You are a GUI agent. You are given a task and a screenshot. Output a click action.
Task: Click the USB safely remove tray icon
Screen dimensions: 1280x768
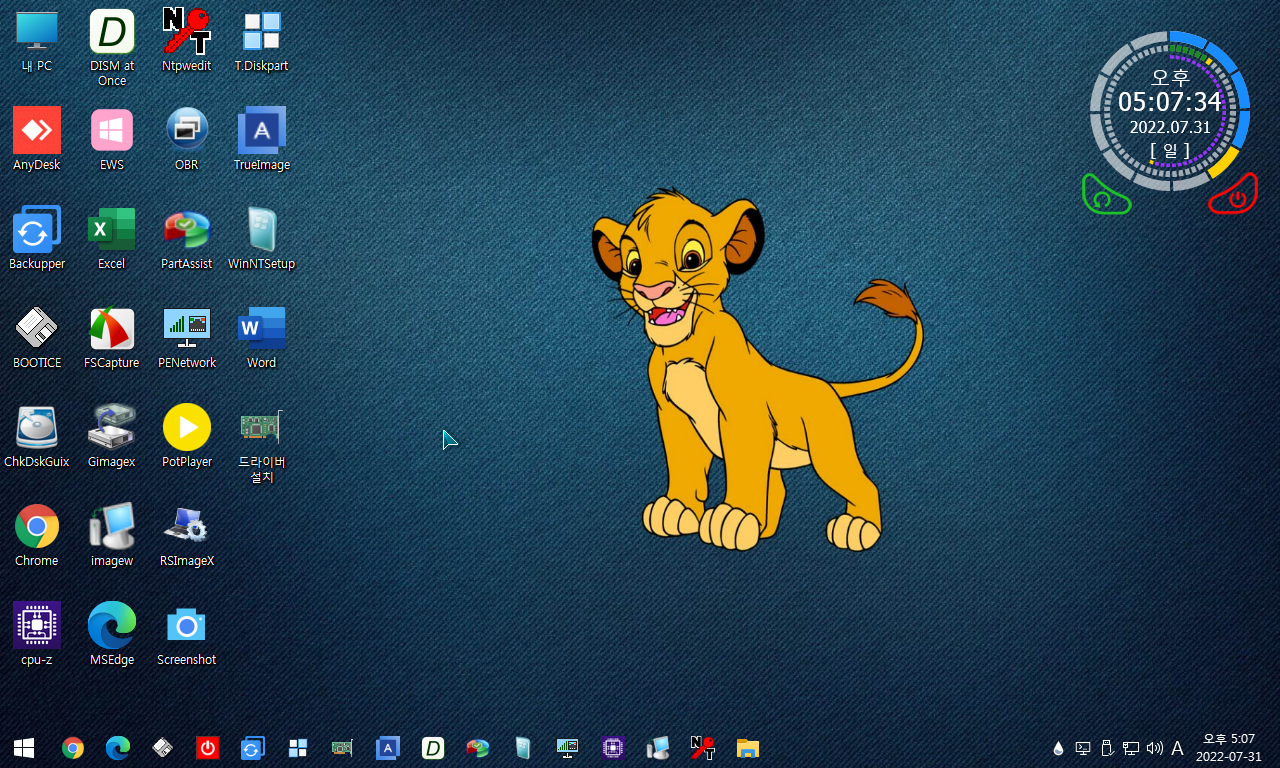point(1107,748)
